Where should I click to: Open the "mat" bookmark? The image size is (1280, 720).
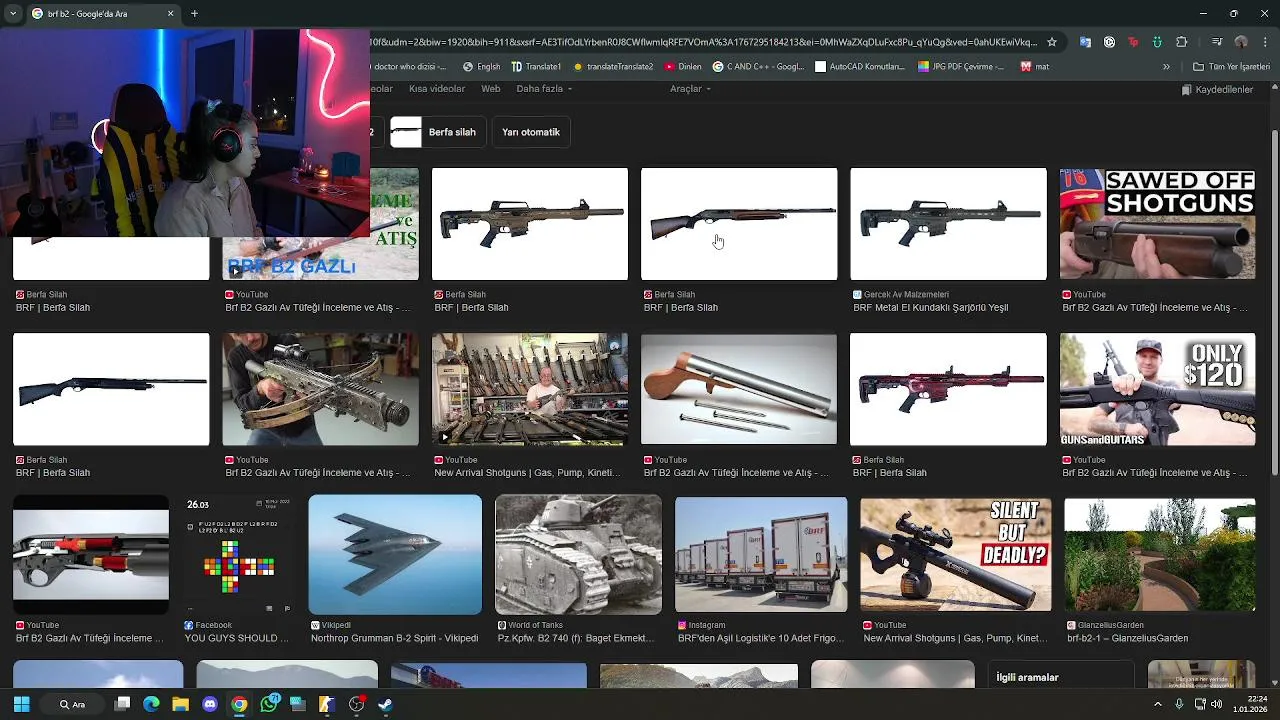(x=1035, y=67)
